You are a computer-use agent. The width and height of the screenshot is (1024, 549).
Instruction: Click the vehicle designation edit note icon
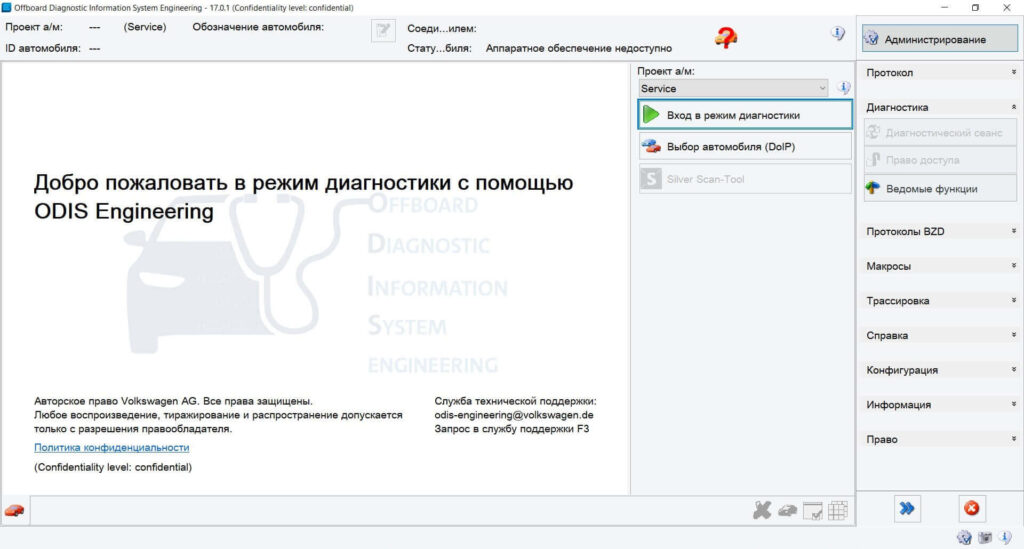(x=383, y=30)
